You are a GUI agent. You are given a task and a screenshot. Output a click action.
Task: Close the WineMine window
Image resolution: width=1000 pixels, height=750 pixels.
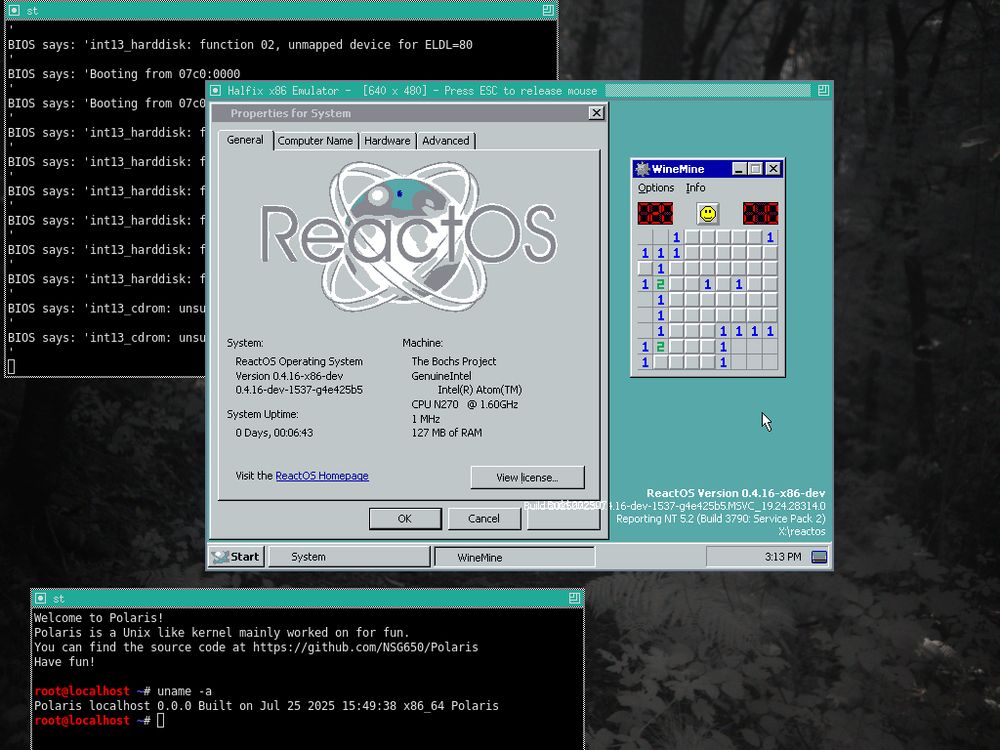pyautogui.click(x=773, y=169)
